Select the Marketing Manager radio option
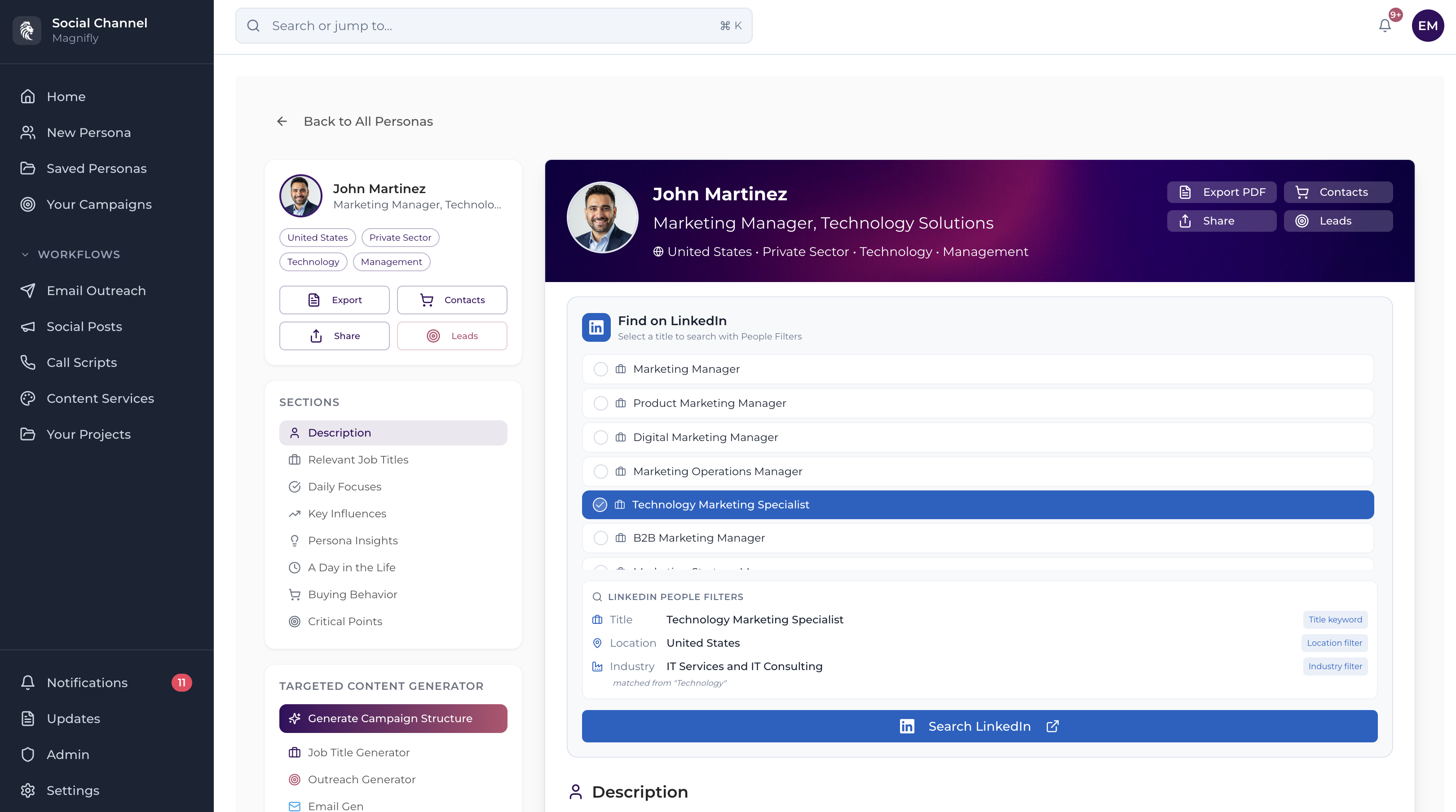Viewport: 1456px width, 812px height. coord(601,369)
